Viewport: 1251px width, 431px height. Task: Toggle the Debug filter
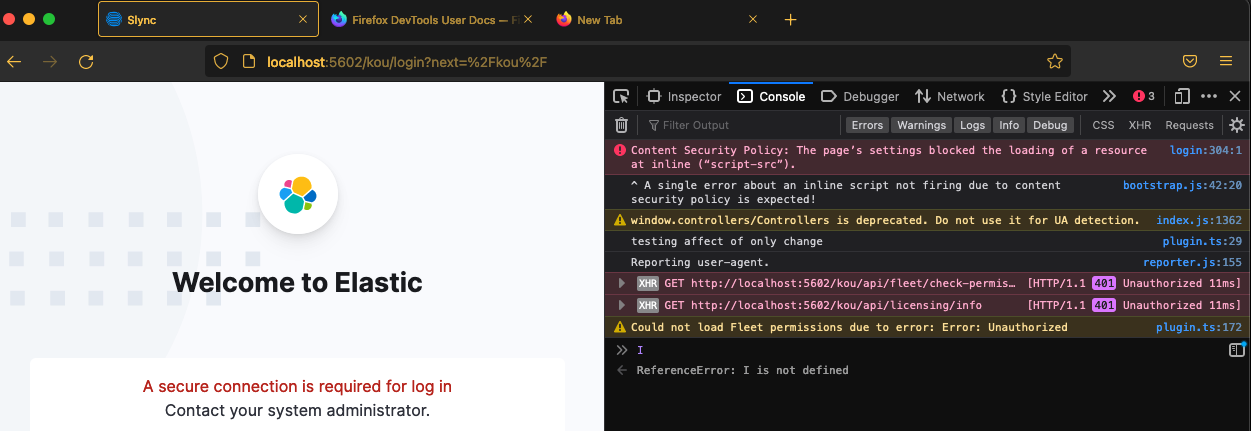point(1050,125)
